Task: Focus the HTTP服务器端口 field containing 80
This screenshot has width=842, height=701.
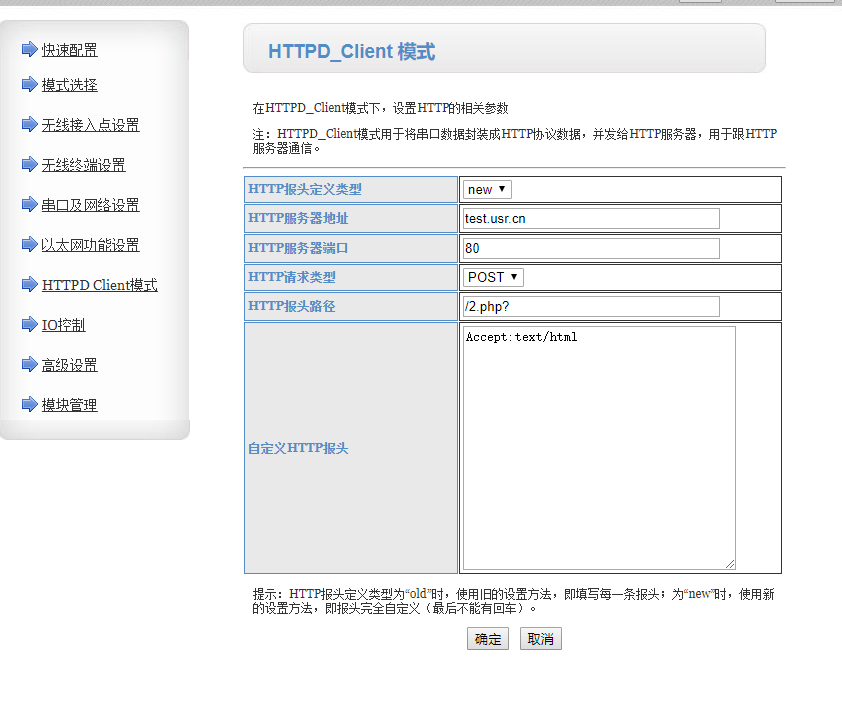Action: click(591, 248)
